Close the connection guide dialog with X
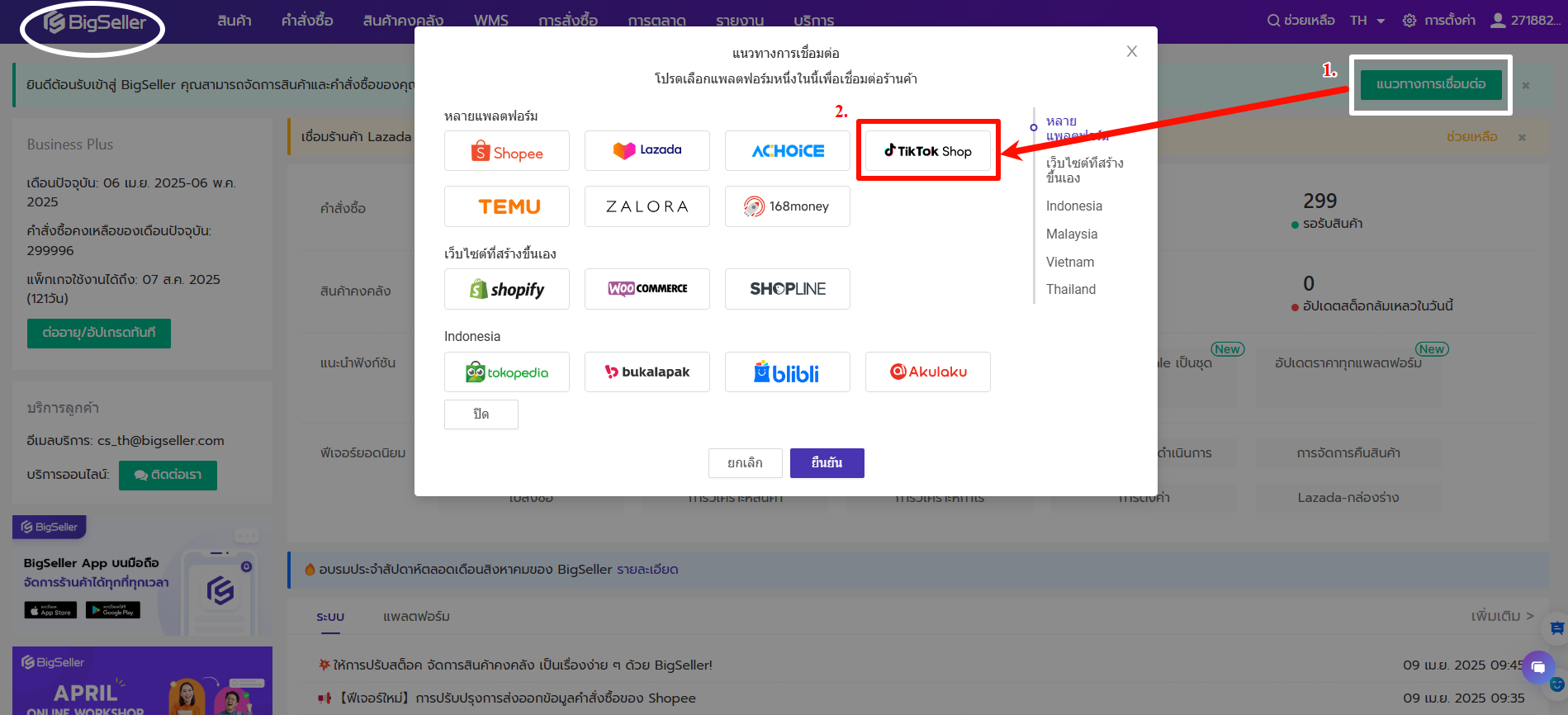Image resolution: width=1568 pixels, height=715 pixels. click(x=1132, y=51)
